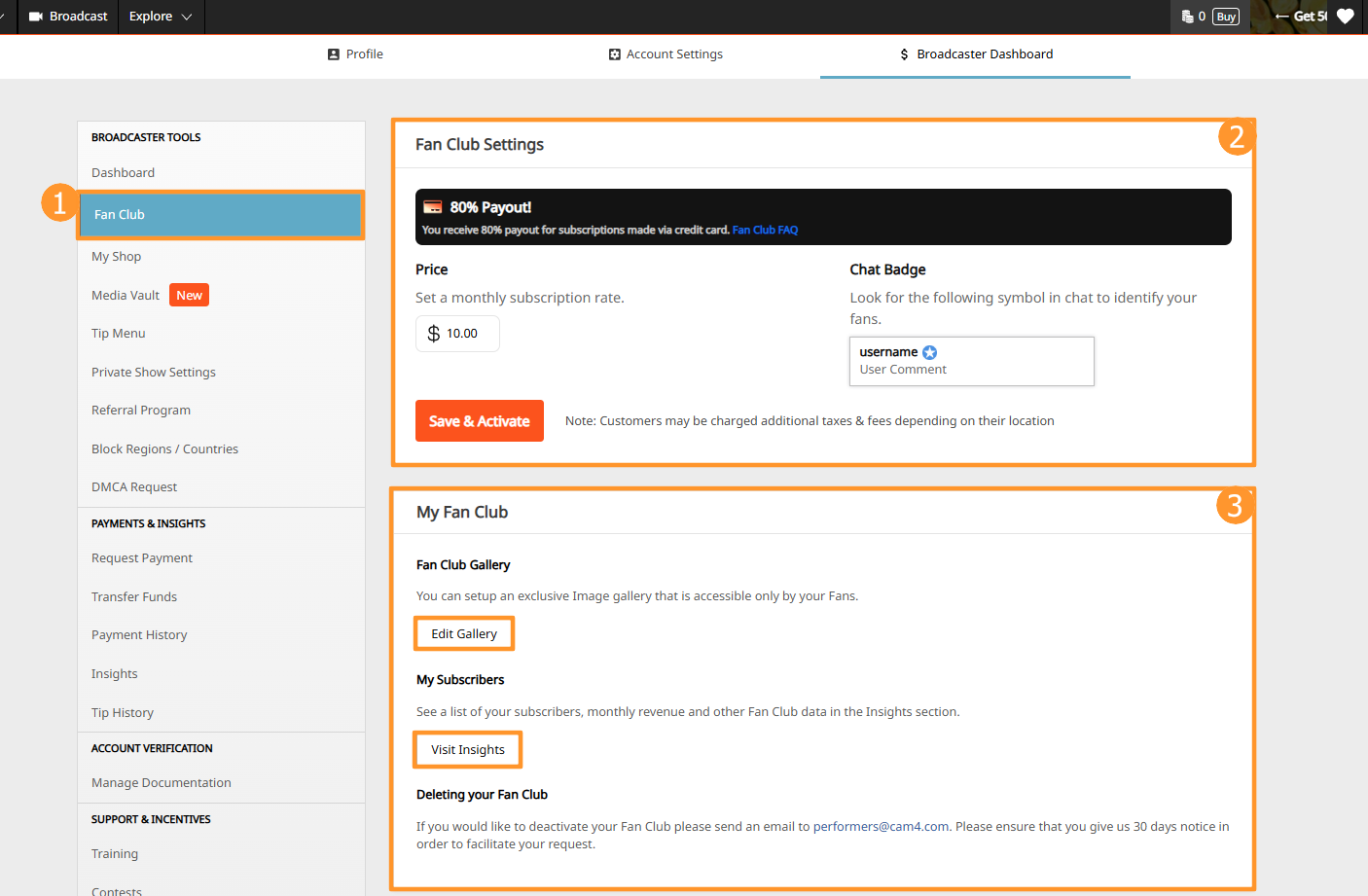Select Private Show Settings sidebar item
This screenshot has height=896, width=1368.
coord(154,373)
